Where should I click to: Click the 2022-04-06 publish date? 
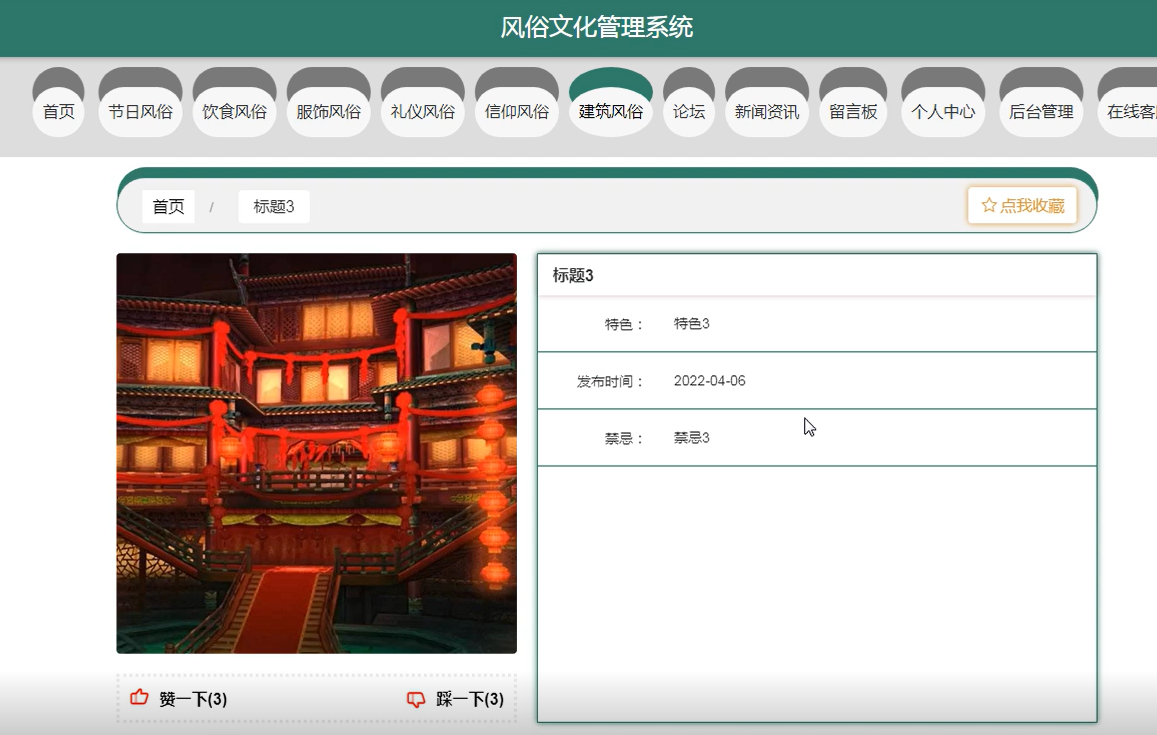tap(709, 381)
